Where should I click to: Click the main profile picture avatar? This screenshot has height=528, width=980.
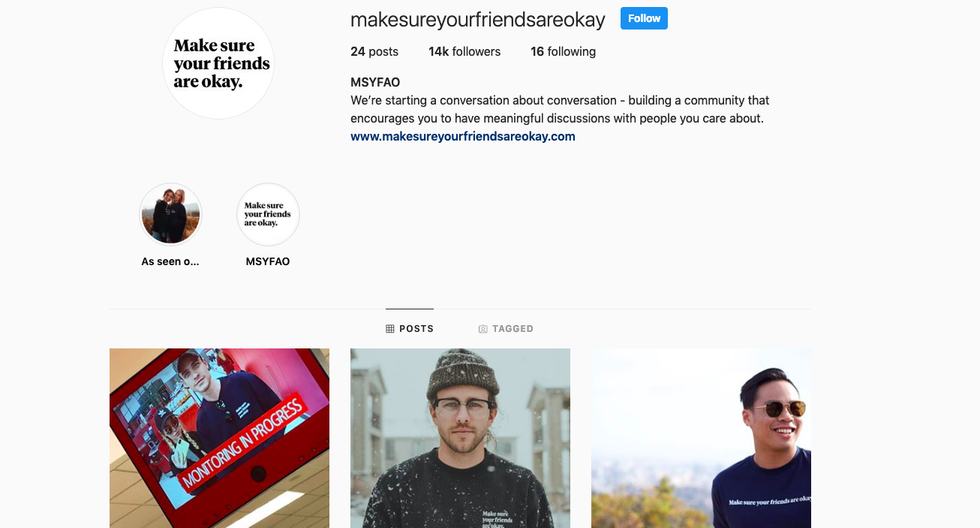(218, 63)
